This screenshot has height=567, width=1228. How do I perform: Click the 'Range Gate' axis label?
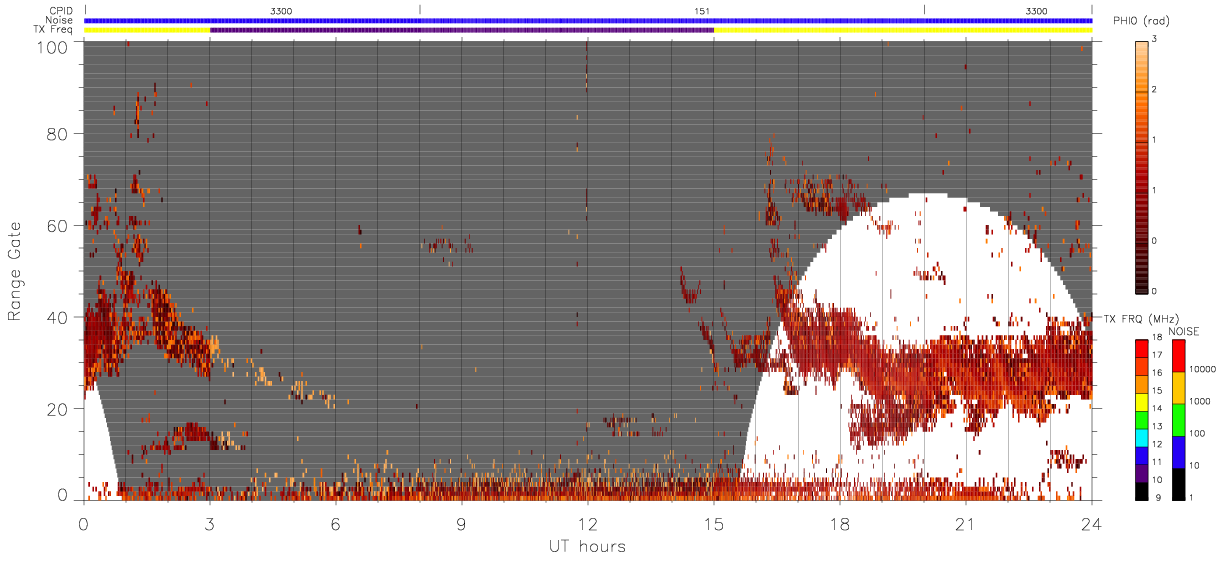(15, 272)
